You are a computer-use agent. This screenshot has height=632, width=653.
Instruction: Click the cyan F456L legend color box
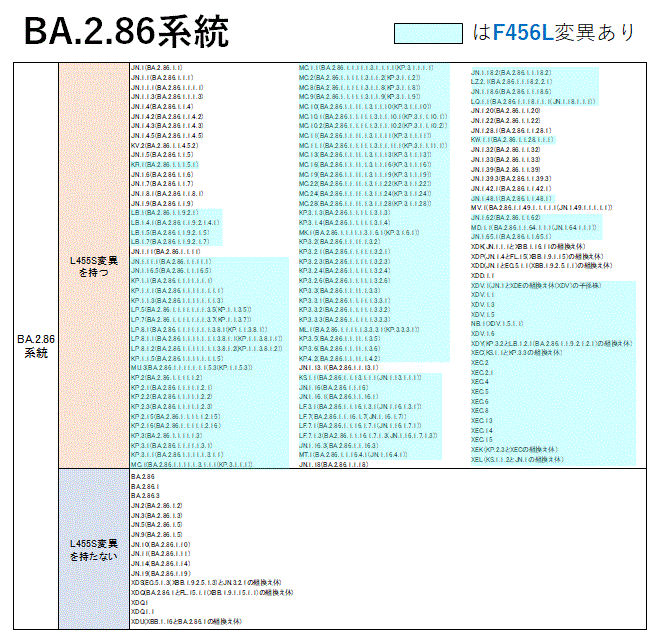point(429,32)
